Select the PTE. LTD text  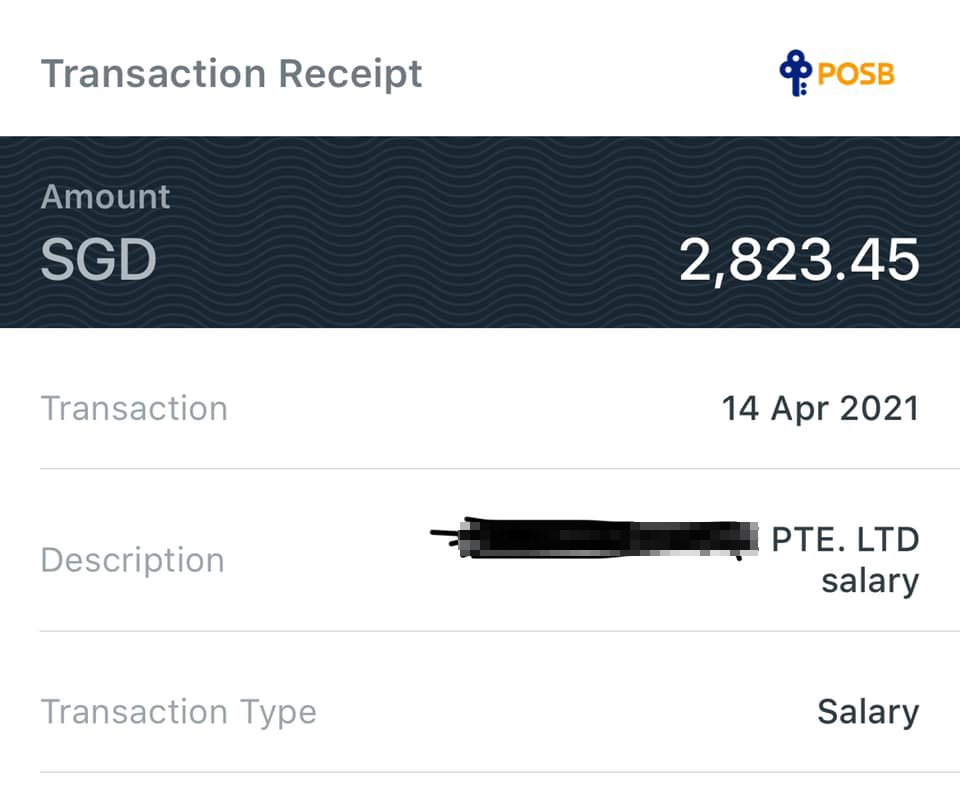pyautogui.click(x=845, y=540)
